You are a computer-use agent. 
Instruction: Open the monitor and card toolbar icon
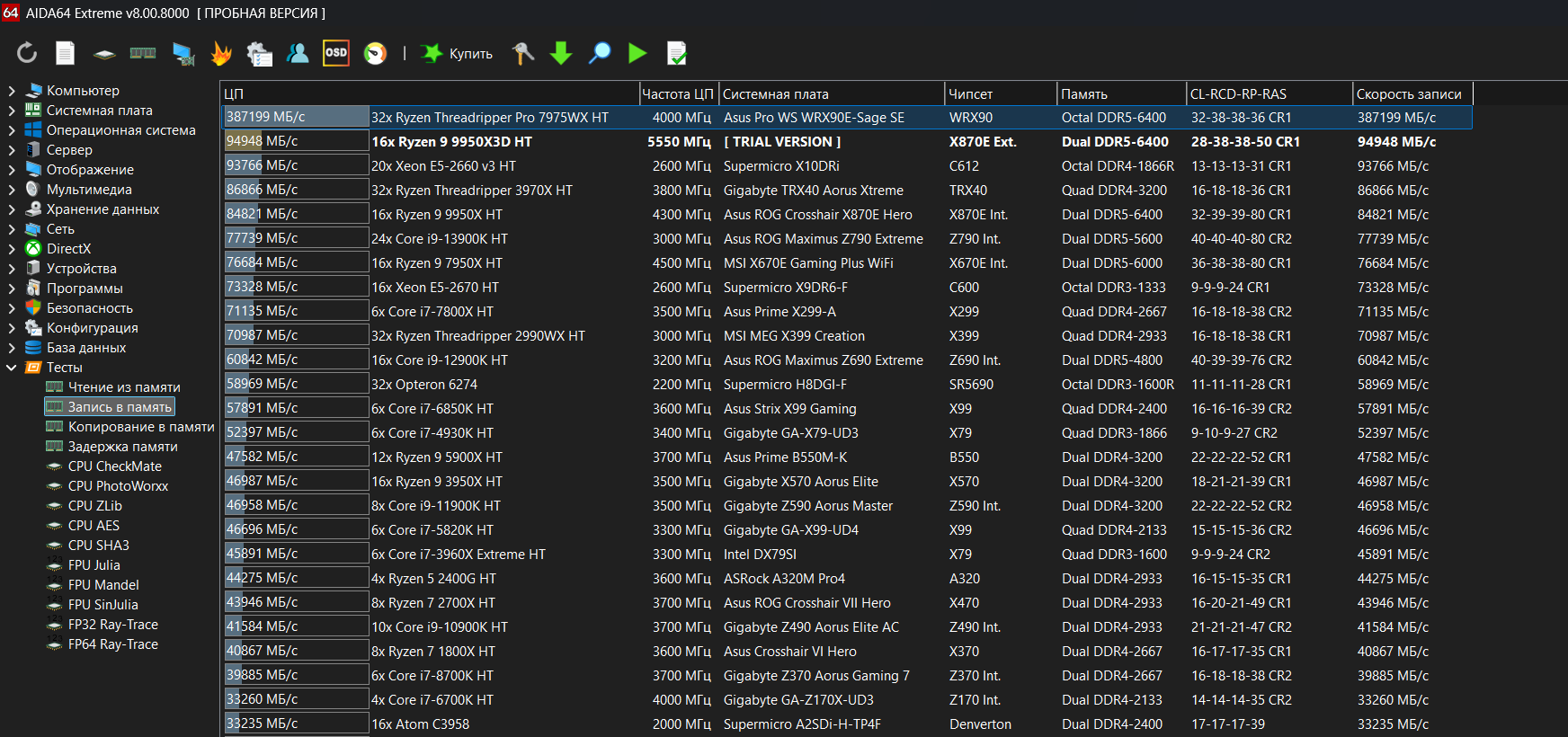[x=183, y=54]
